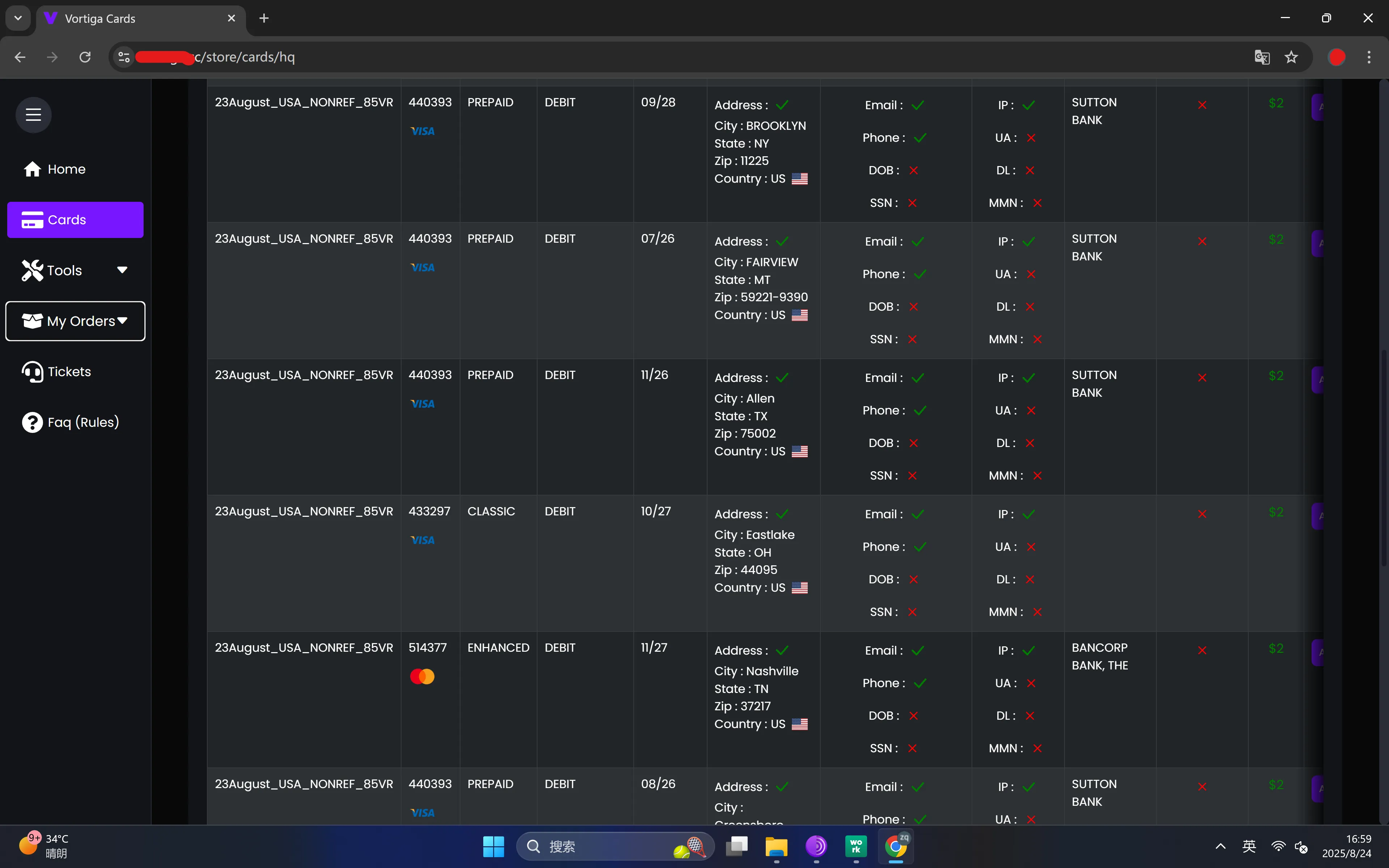Viewport: 1389px width, 868px height.
Task: View site information icon
Action: [x=124, y=57]
